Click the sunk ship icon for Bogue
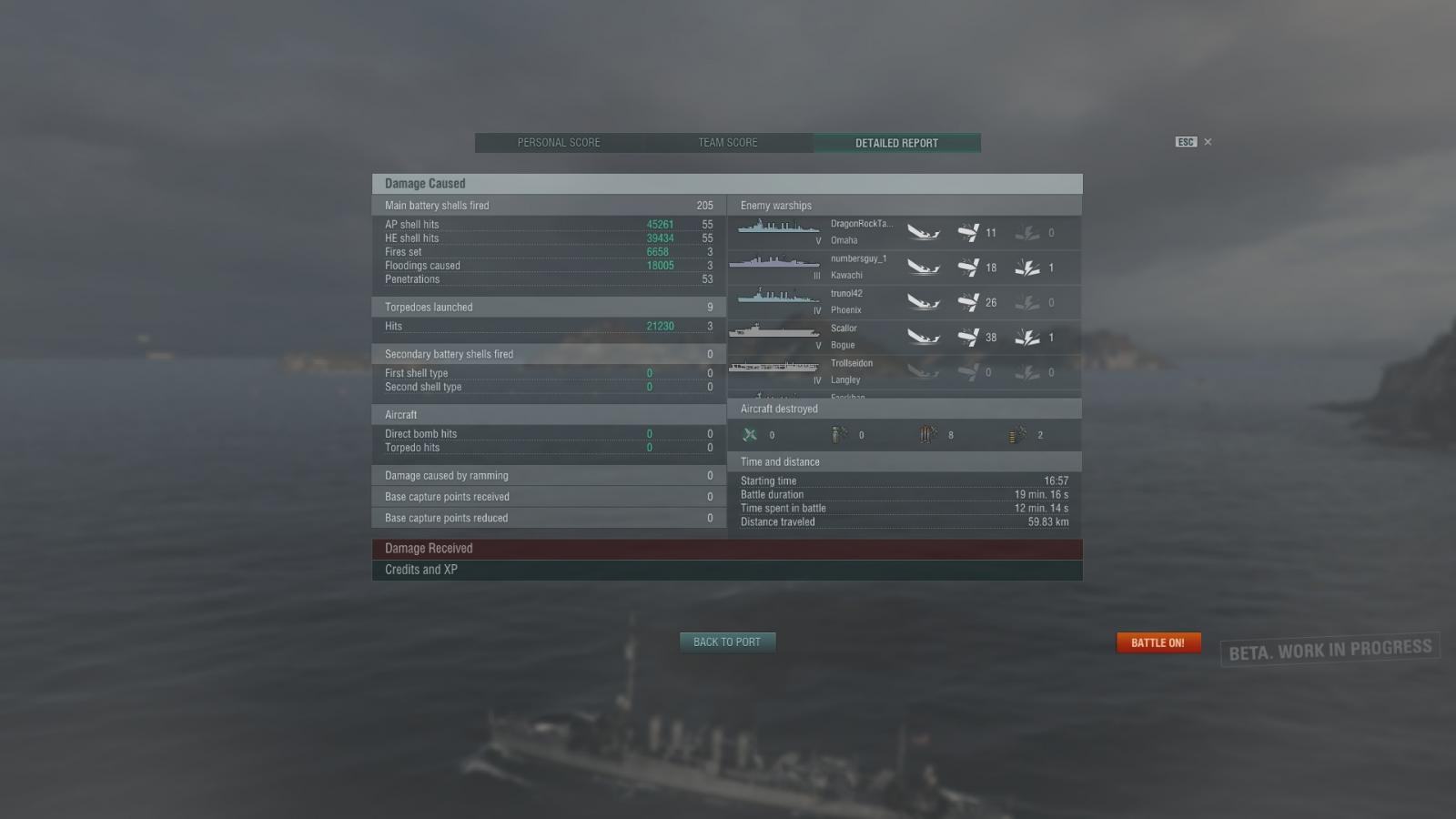 click(x=923, y=338)
